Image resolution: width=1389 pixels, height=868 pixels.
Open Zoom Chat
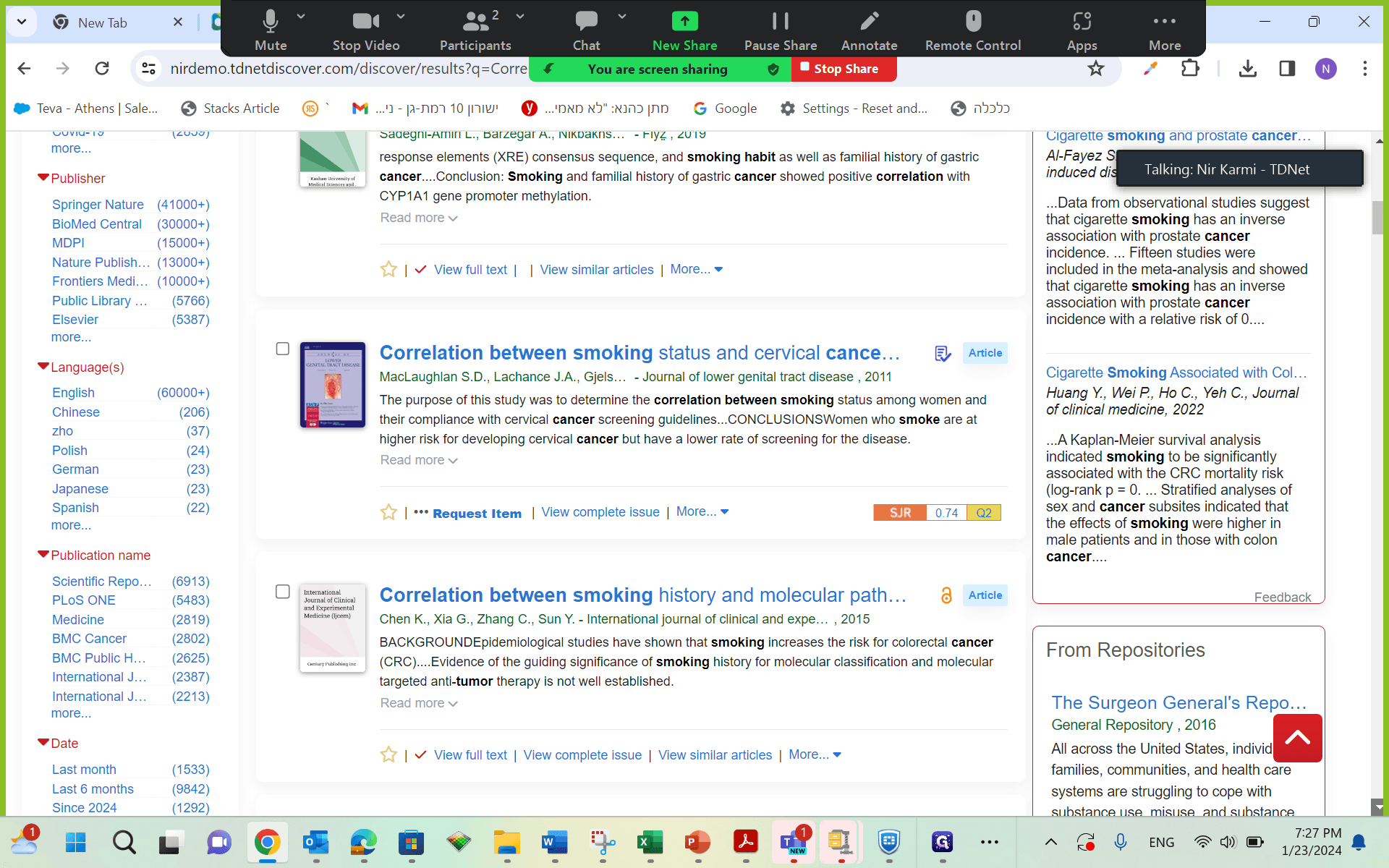(x=586, y=30)
